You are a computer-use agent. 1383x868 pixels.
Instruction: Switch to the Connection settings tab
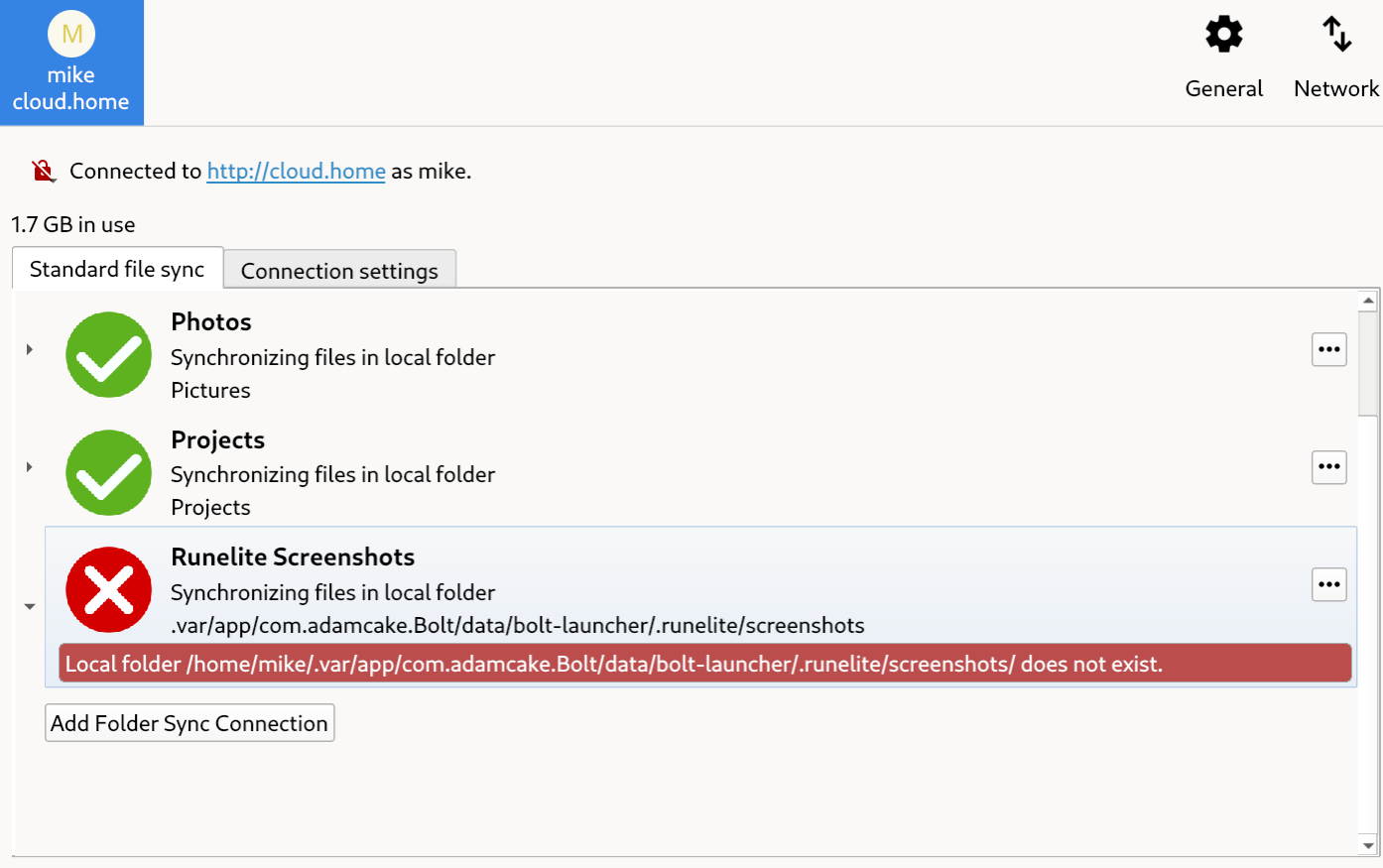[x=339, y=271]
